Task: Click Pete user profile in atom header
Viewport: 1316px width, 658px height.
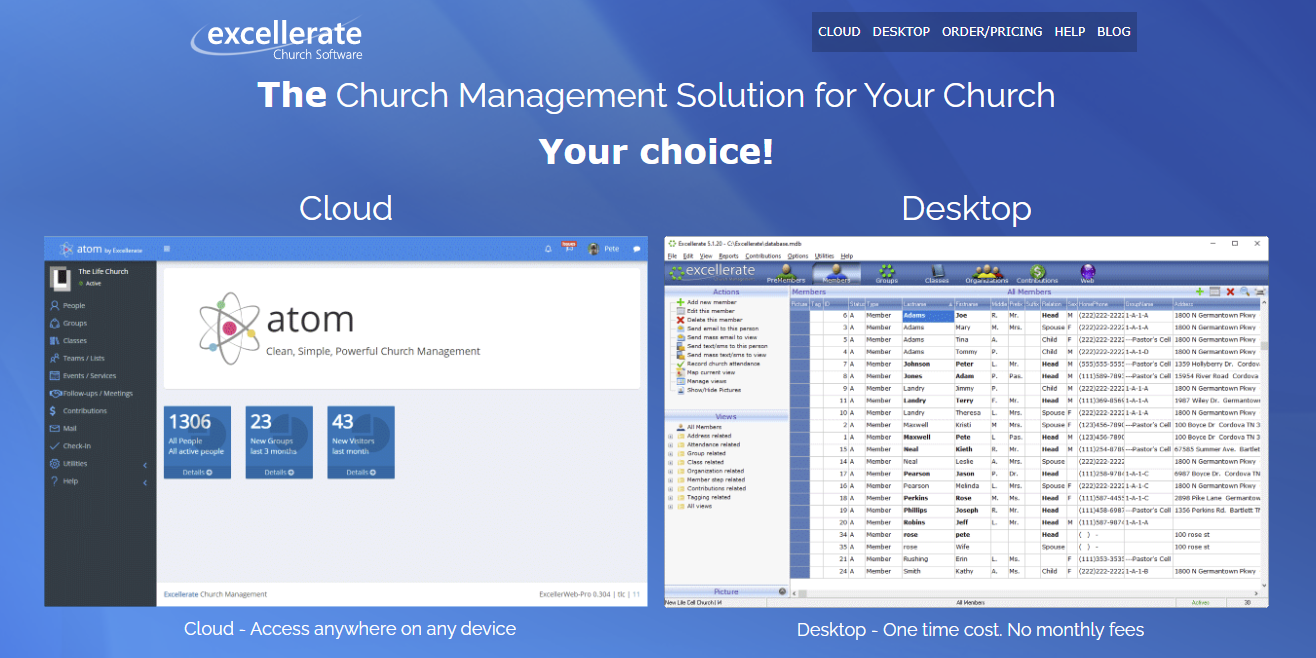Action: click(x=603, y=249)
